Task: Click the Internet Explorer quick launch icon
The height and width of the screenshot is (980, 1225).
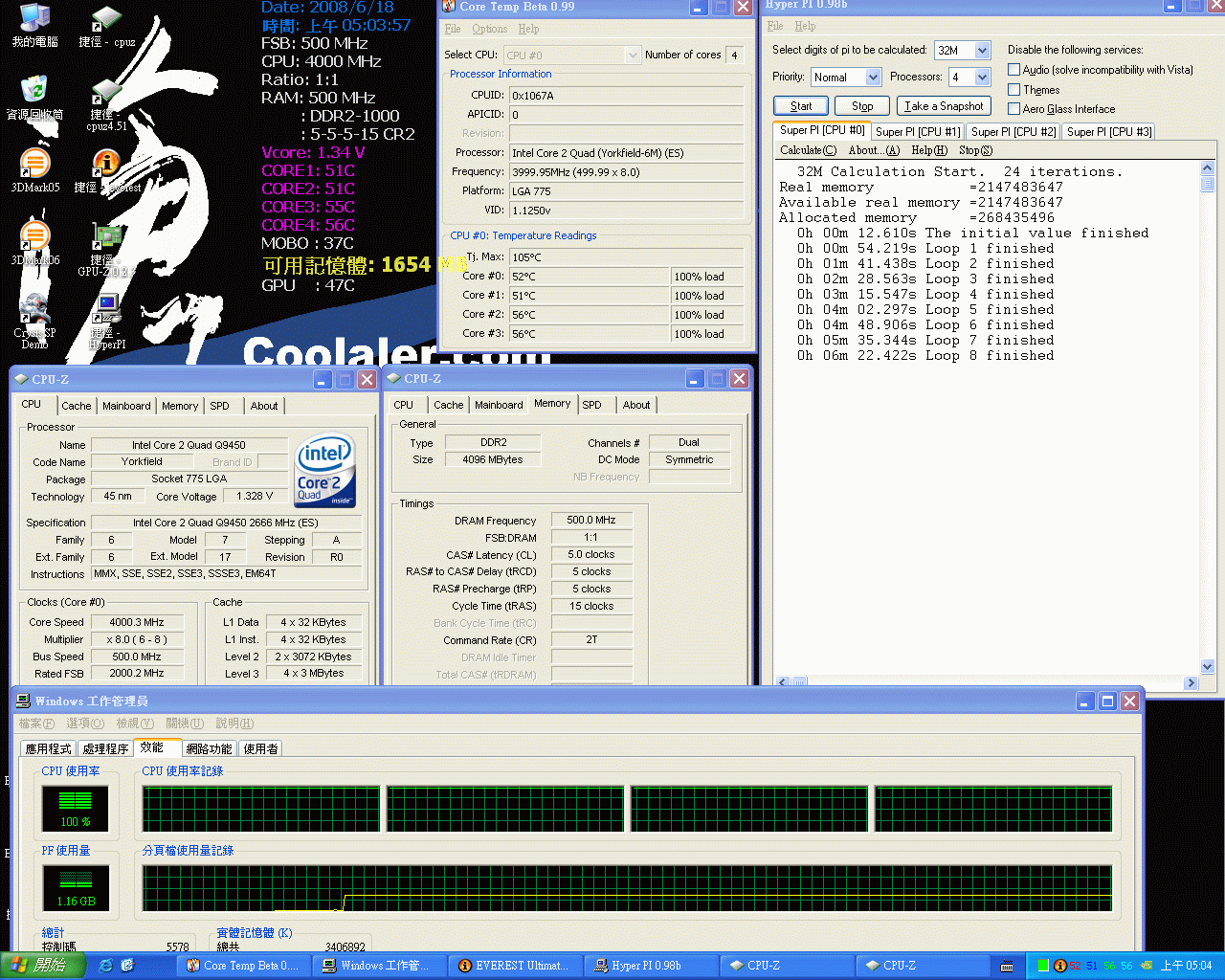Action: (105, 966)
